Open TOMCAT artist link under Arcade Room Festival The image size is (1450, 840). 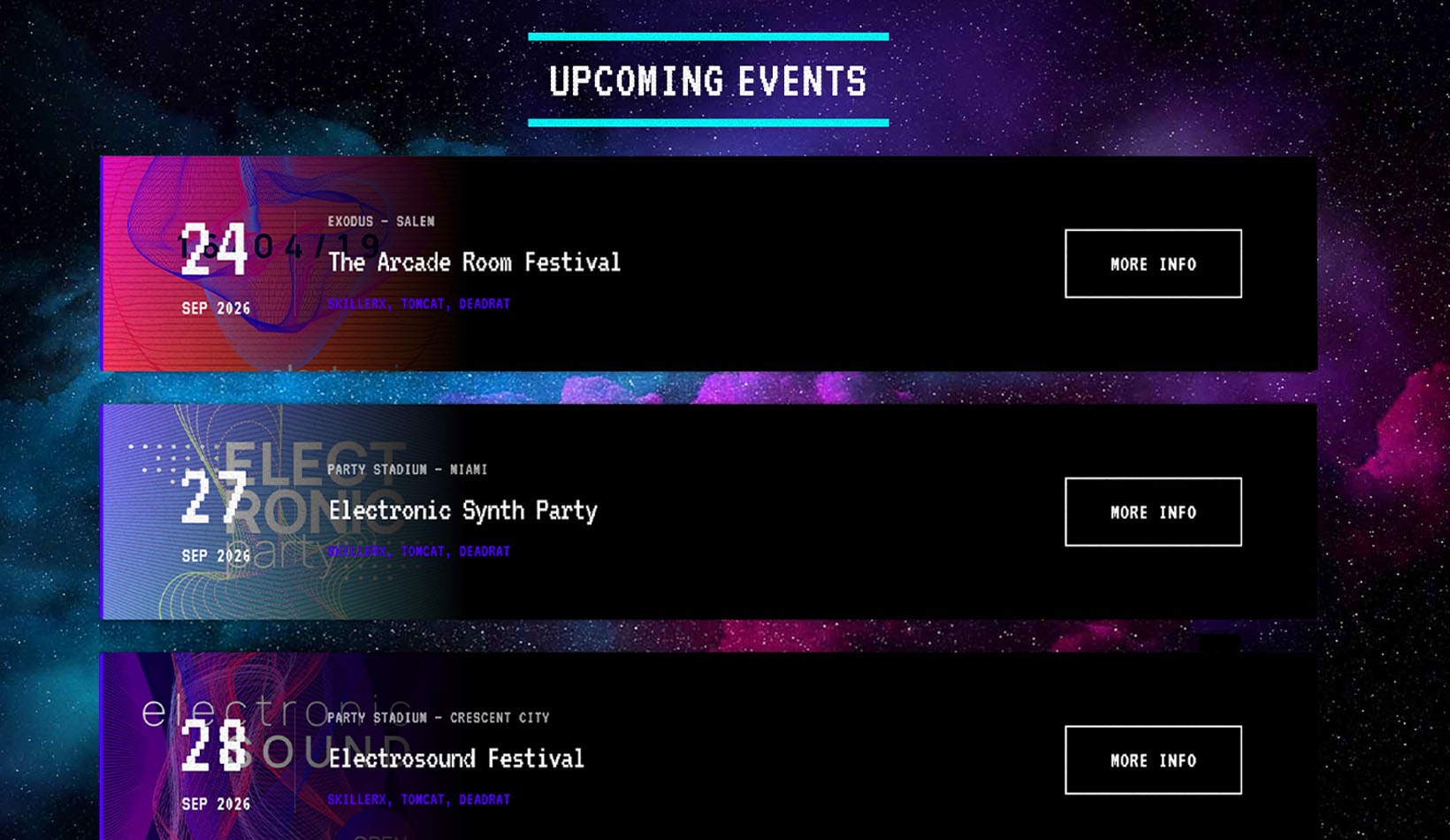coord(423,304)
